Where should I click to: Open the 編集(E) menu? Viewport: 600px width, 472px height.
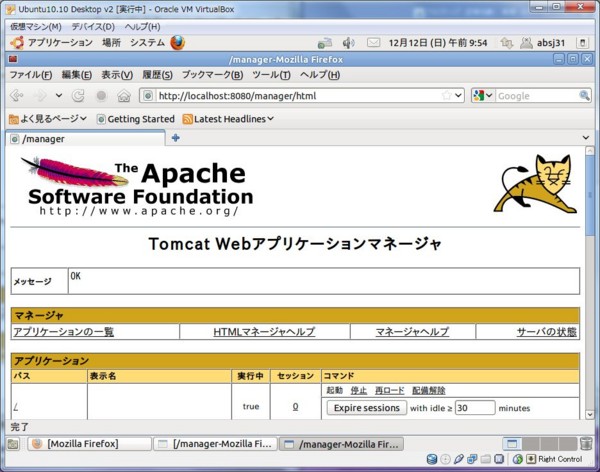(x=77, y=75)
